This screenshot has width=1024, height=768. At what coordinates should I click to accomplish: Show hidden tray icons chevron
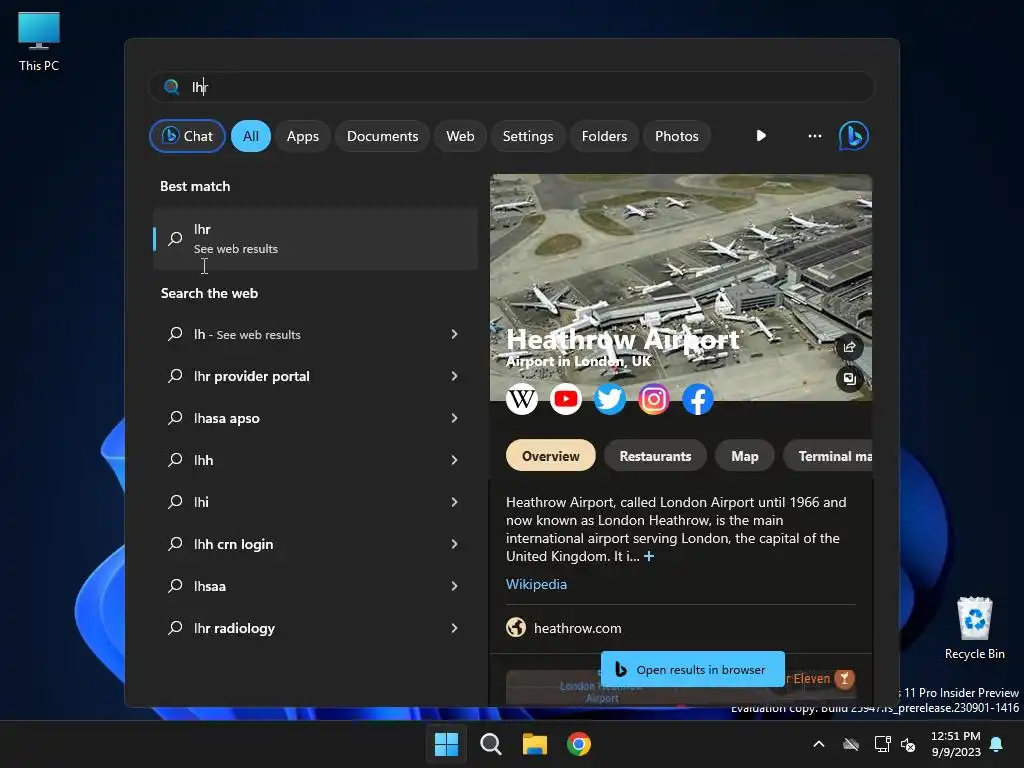click(818, 744)
